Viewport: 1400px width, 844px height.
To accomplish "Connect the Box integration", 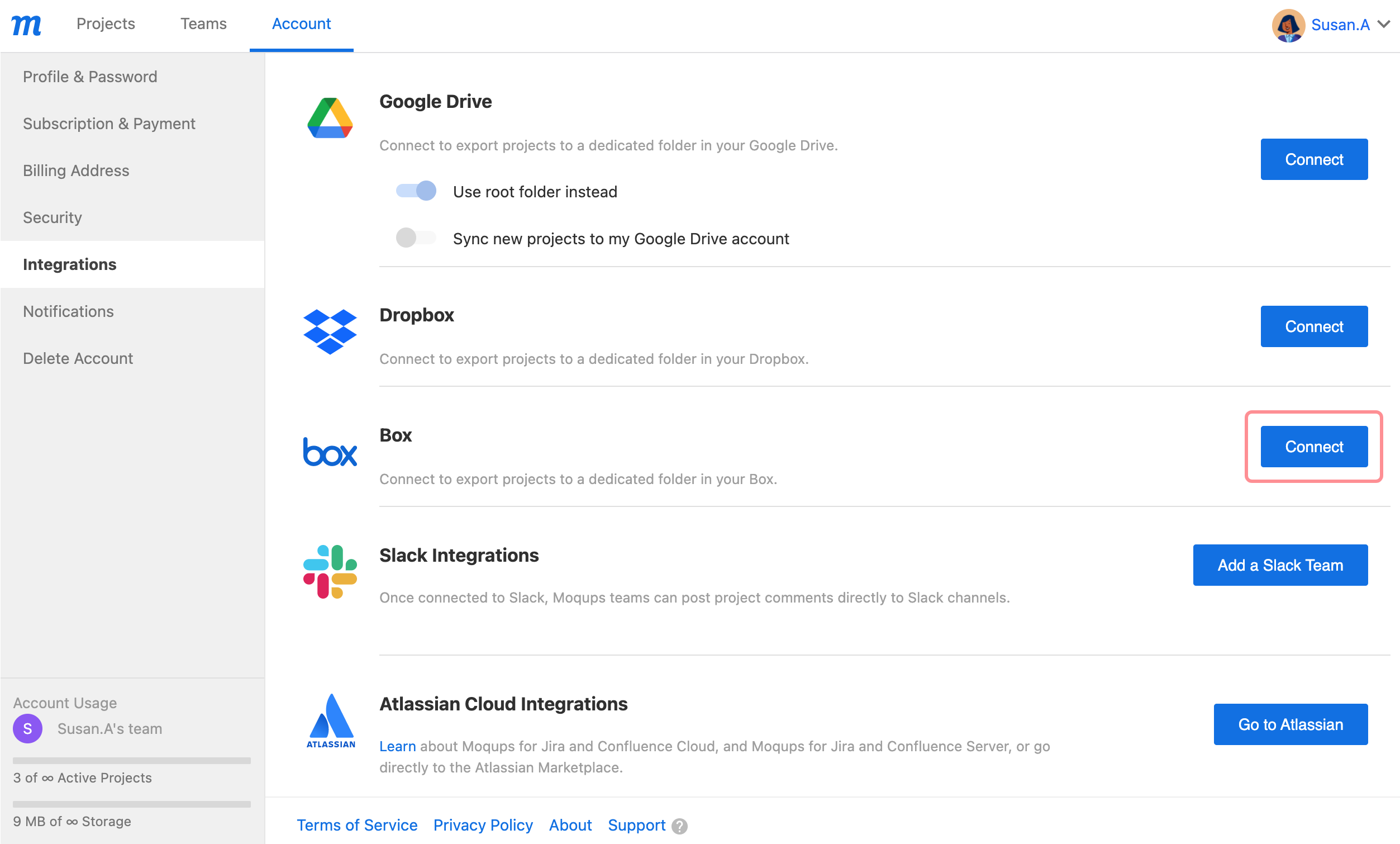I will 1313,447.
